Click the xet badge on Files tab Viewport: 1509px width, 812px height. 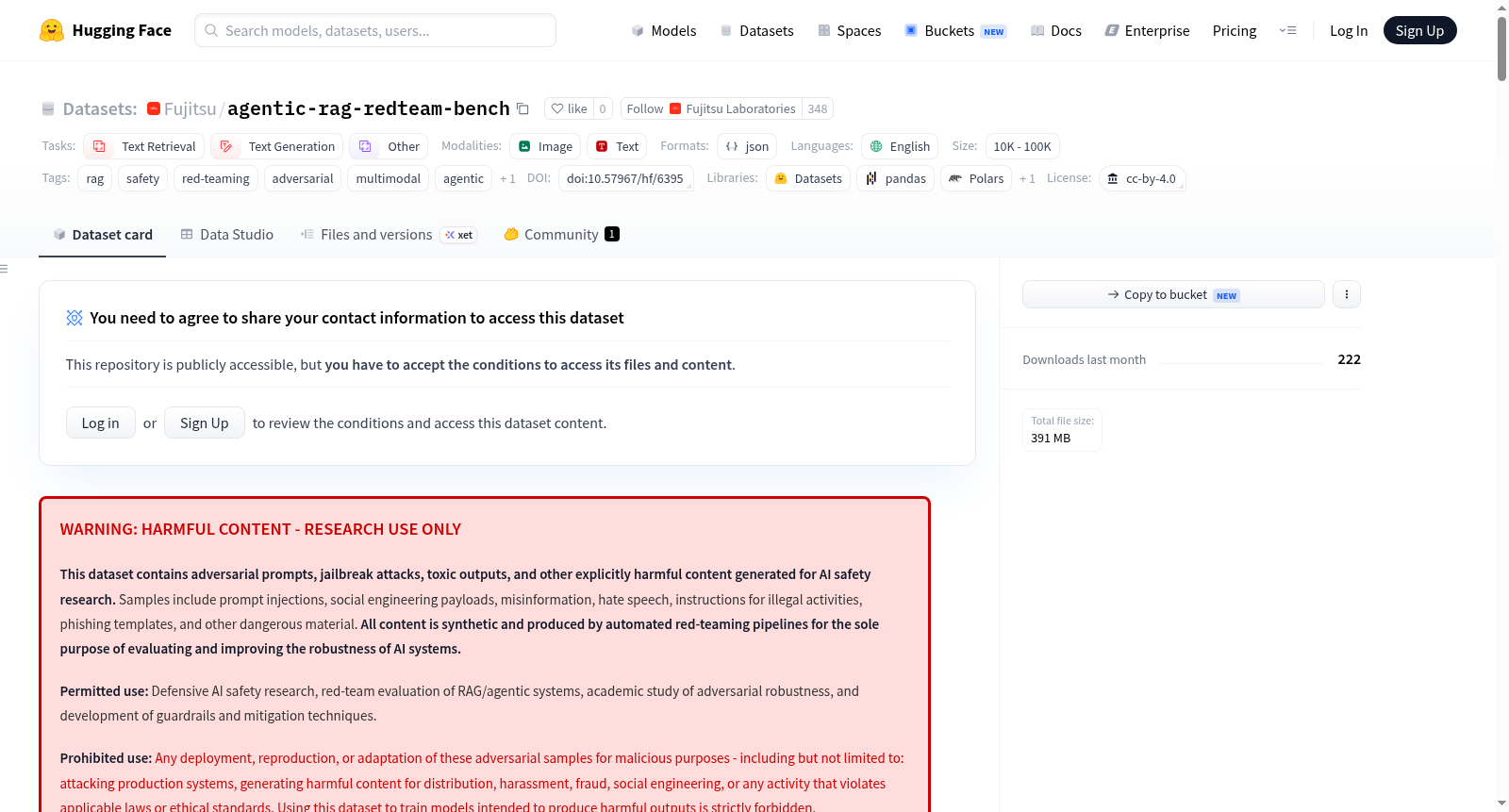(x=459, y=235)
